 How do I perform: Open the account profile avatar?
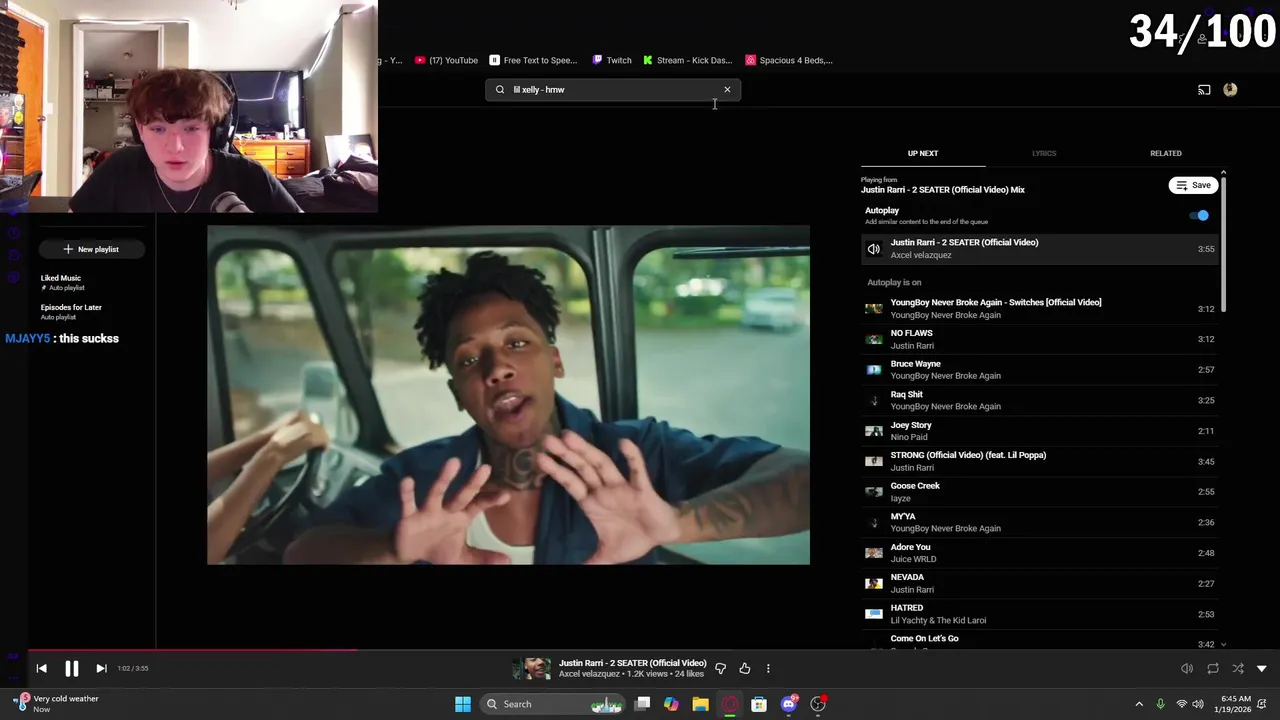pyautogui.click(x=1230, y=90)
